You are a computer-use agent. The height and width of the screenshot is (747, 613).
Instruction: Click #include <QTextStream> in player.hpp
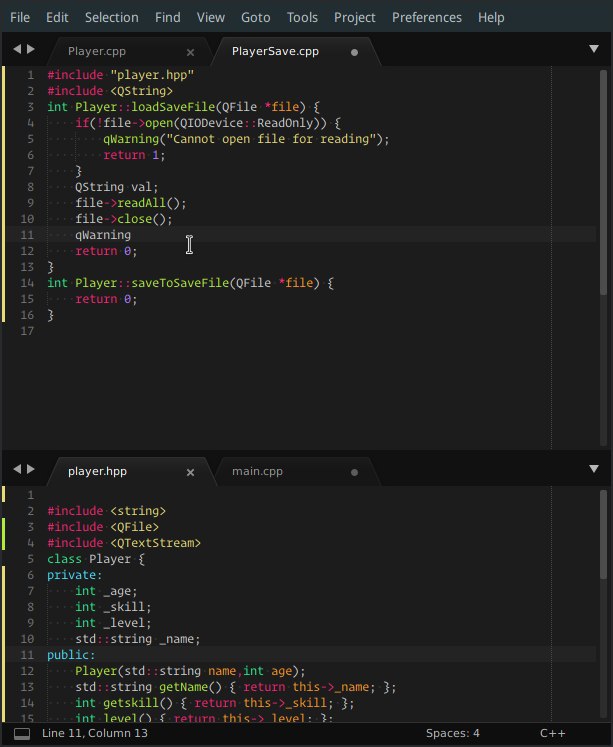[x=124, y=543]
